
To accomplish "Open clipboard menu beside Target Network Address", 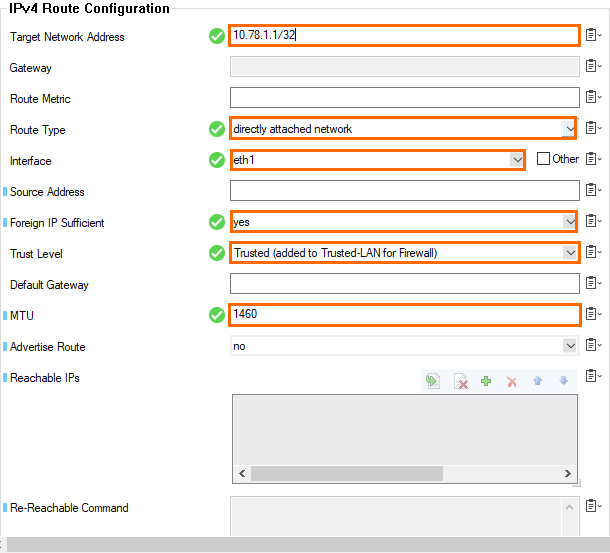I will 593,35.
